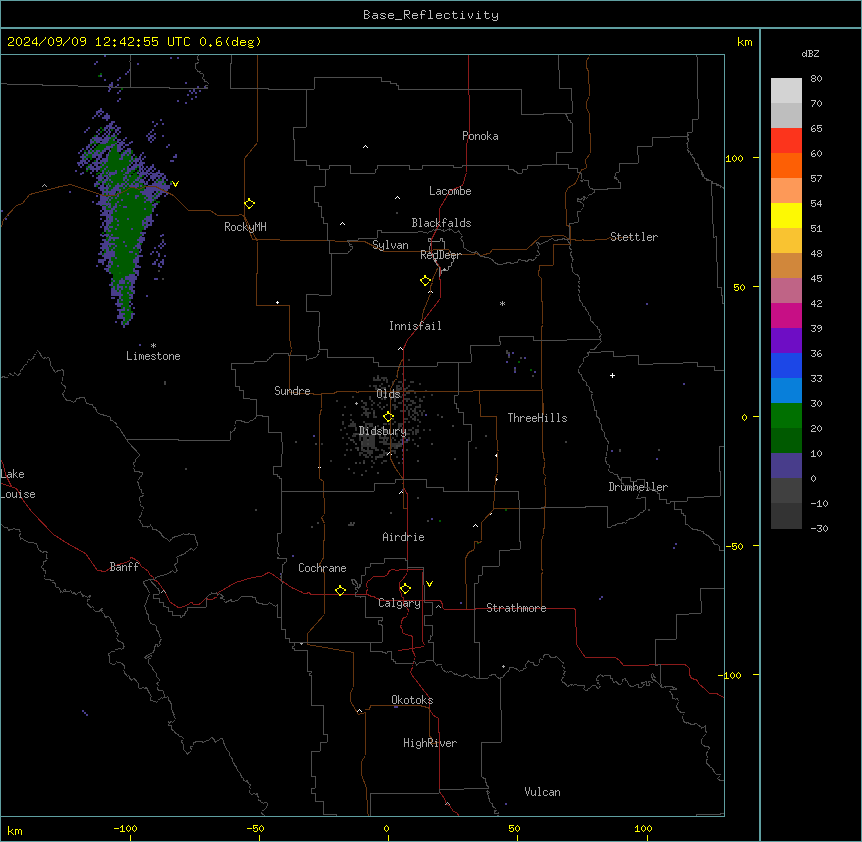Click the asterisk marker above Limestone label
Image resolution: width=862 pixels, height=842 pixels.
tap(153, 346)
